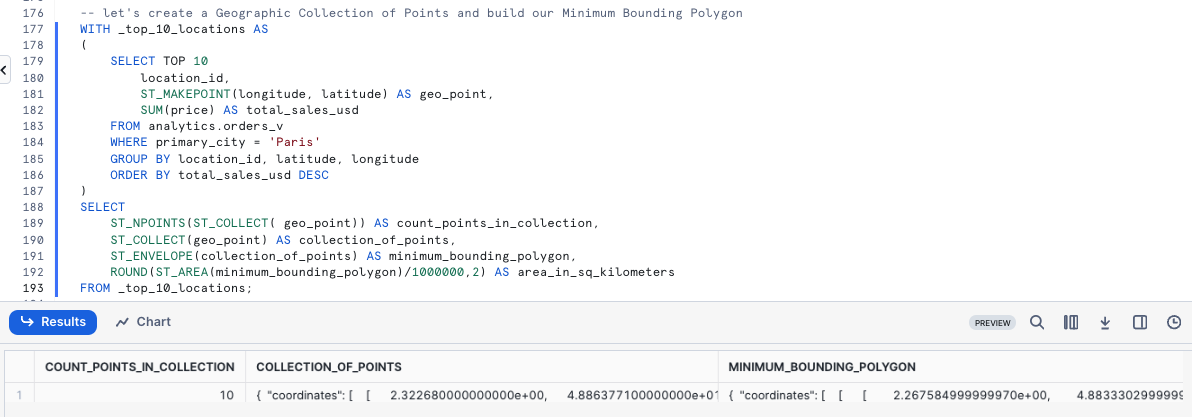Click the count cell showing 10
This screenshot has height=417, width=1192.
click(x=226, y=396)
